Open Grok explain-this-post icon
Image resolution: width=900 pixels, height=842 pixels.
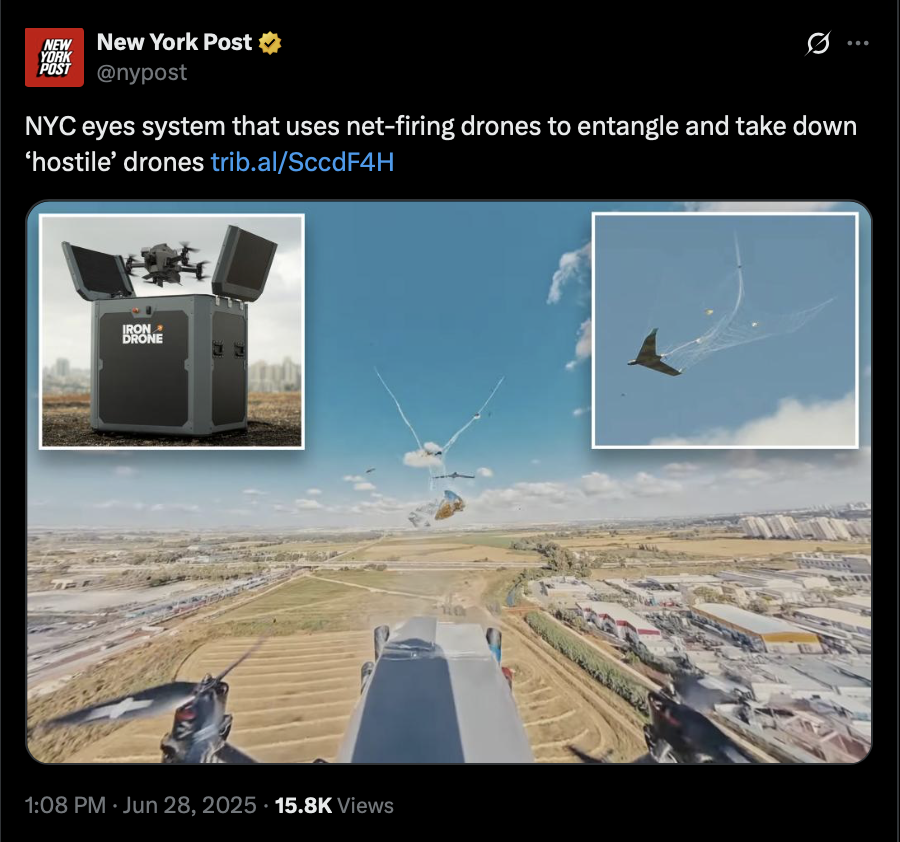pyautogui.click(x=818, y=43)
